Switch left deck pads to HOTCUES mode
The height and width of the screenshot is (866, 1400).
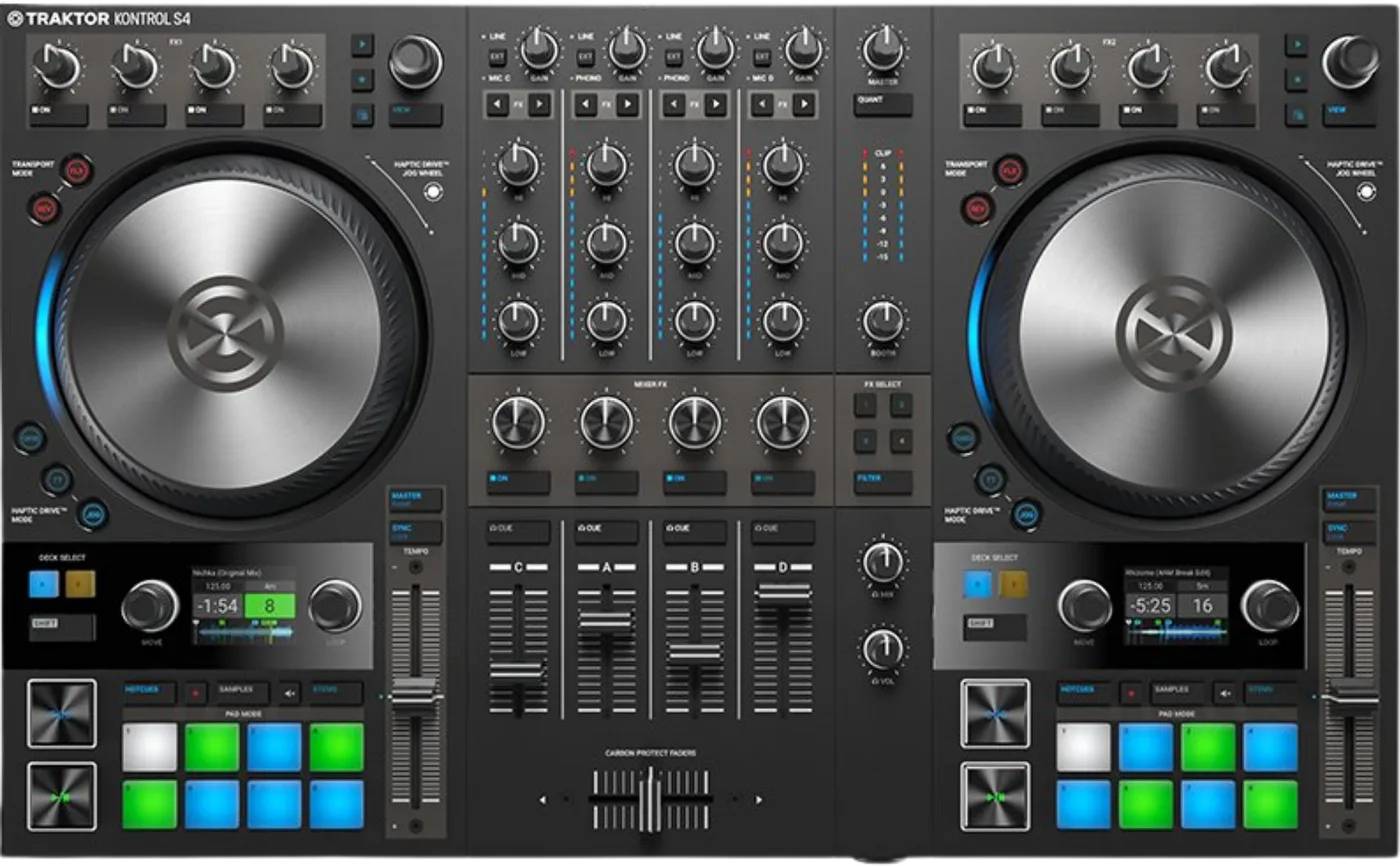(x=149, y=691)
